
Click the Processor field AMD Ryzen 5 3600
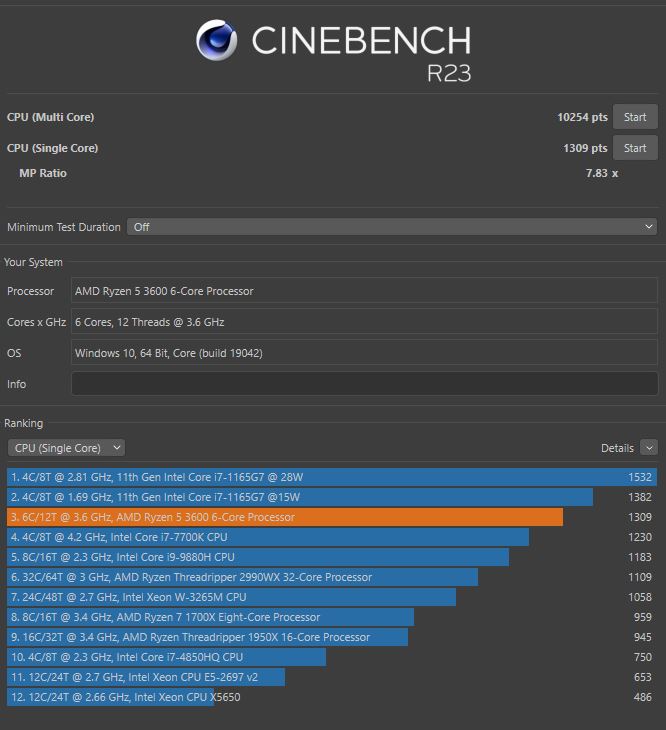364,291
